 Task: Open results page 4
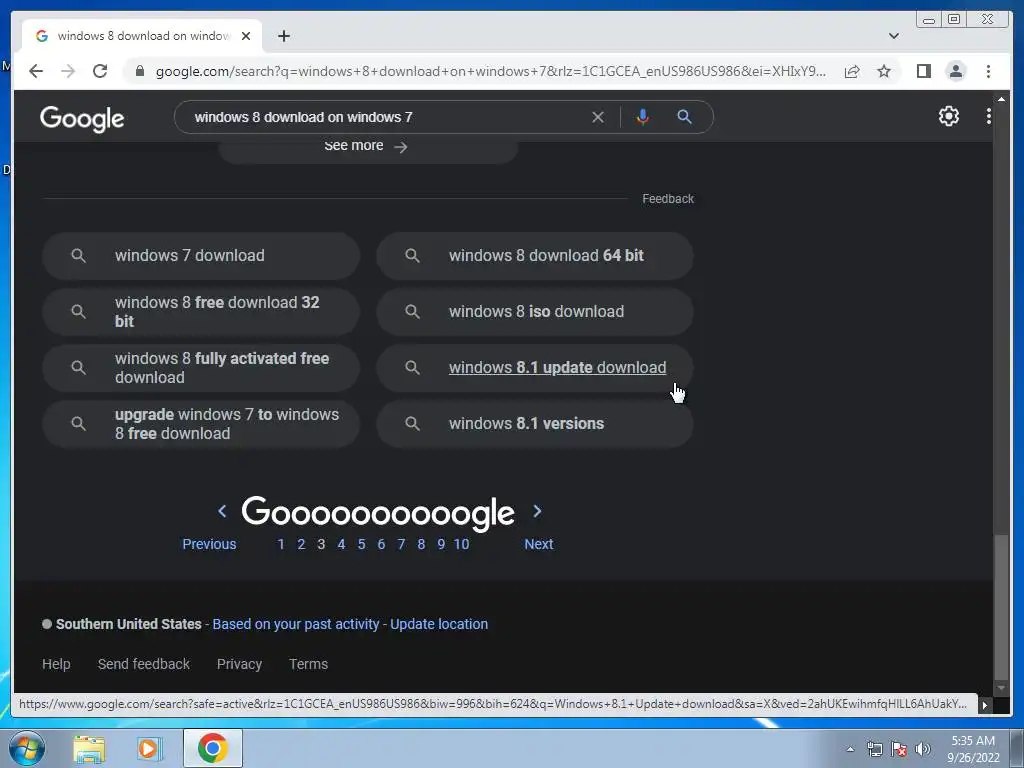[x=341, y=544]
